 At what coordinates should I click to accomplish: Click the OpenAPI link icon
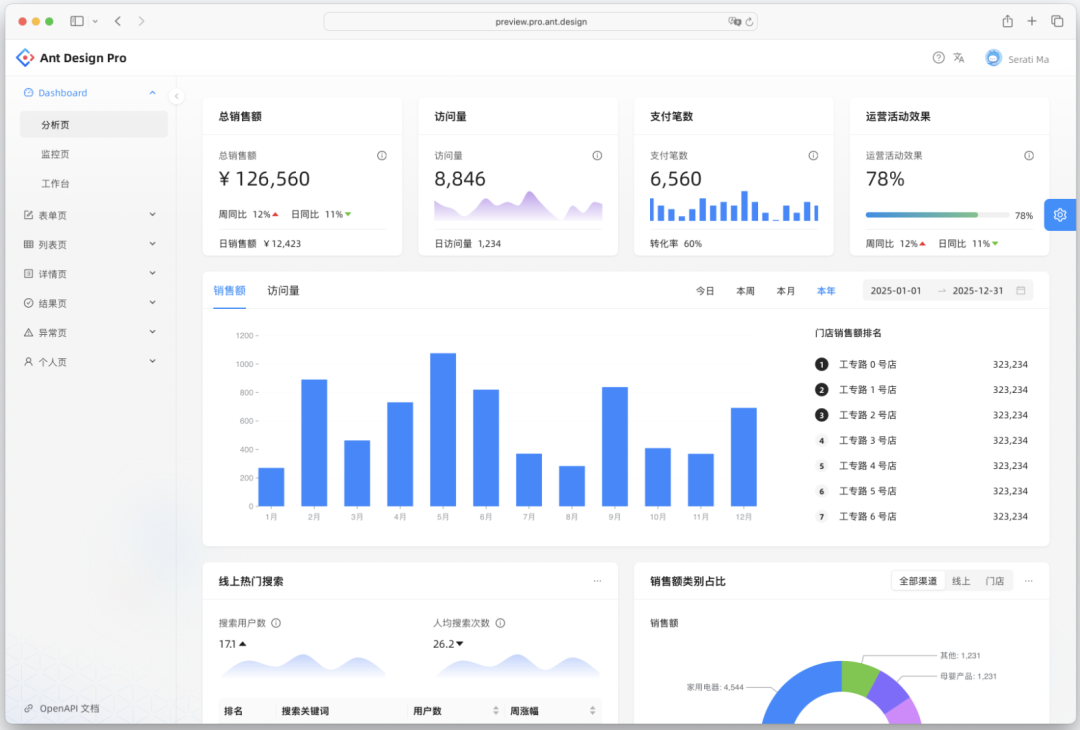tap(28, 708)
